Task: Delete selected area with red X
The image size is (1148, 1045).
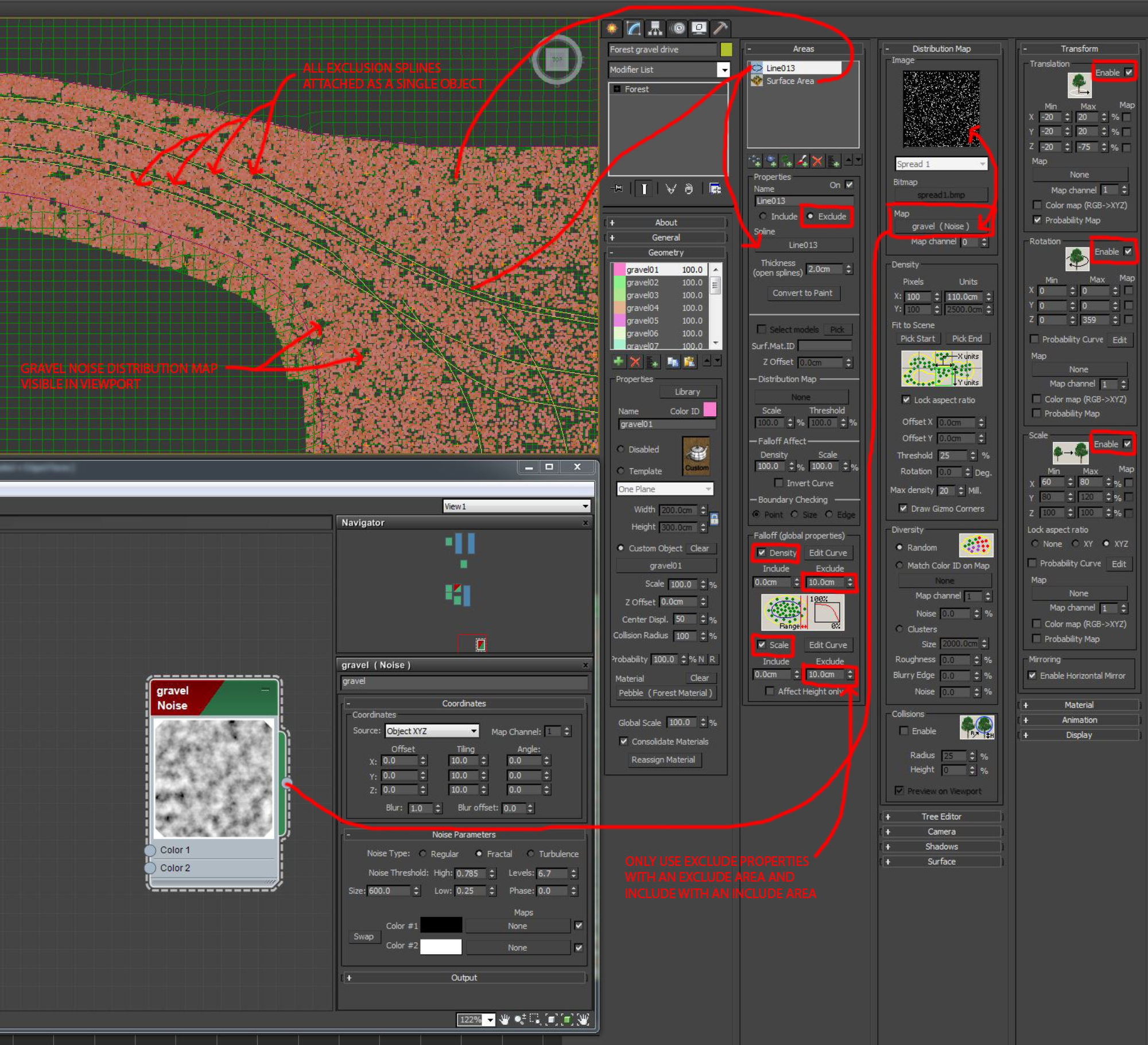Action: [x=817, y=161]
